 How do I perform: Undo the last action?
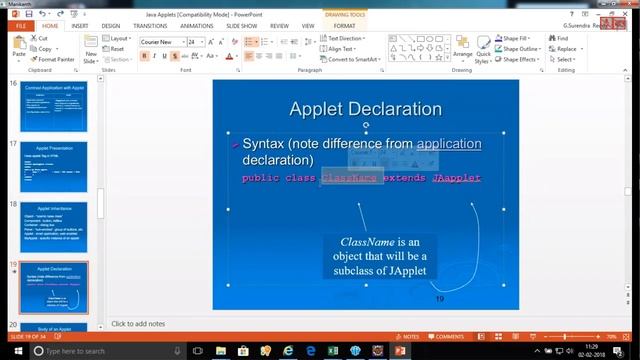click(x=42, y=14)
